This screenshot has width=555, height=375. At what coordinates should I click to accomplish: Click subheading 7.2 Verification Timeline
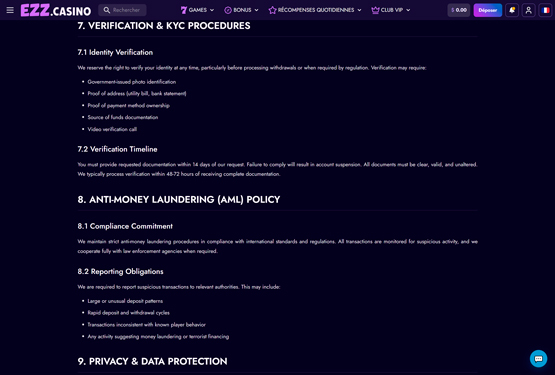[x=118, y=149]
